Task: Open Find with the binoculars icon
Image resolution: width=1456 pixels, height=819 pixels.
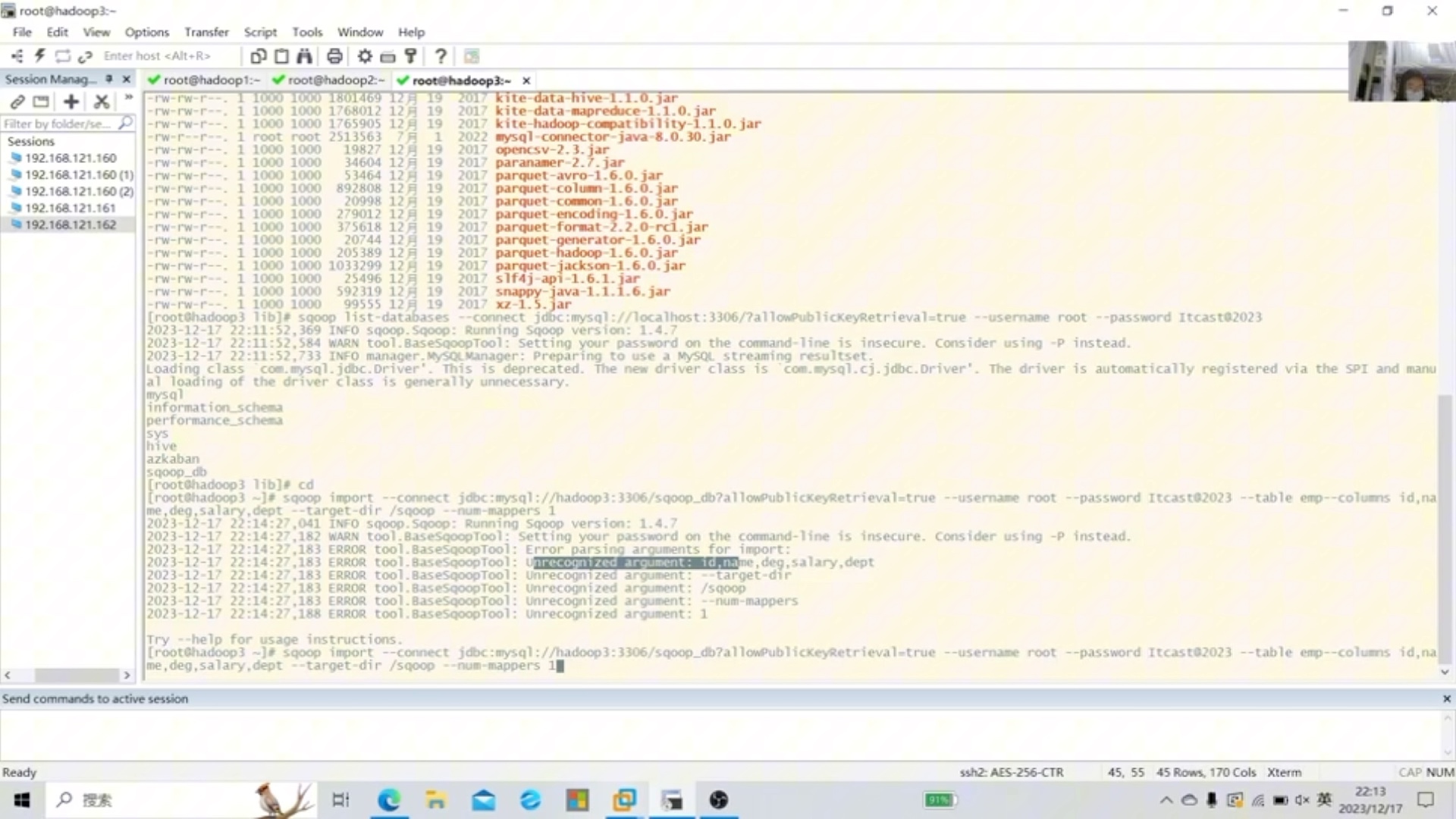Action: (304, 56)
